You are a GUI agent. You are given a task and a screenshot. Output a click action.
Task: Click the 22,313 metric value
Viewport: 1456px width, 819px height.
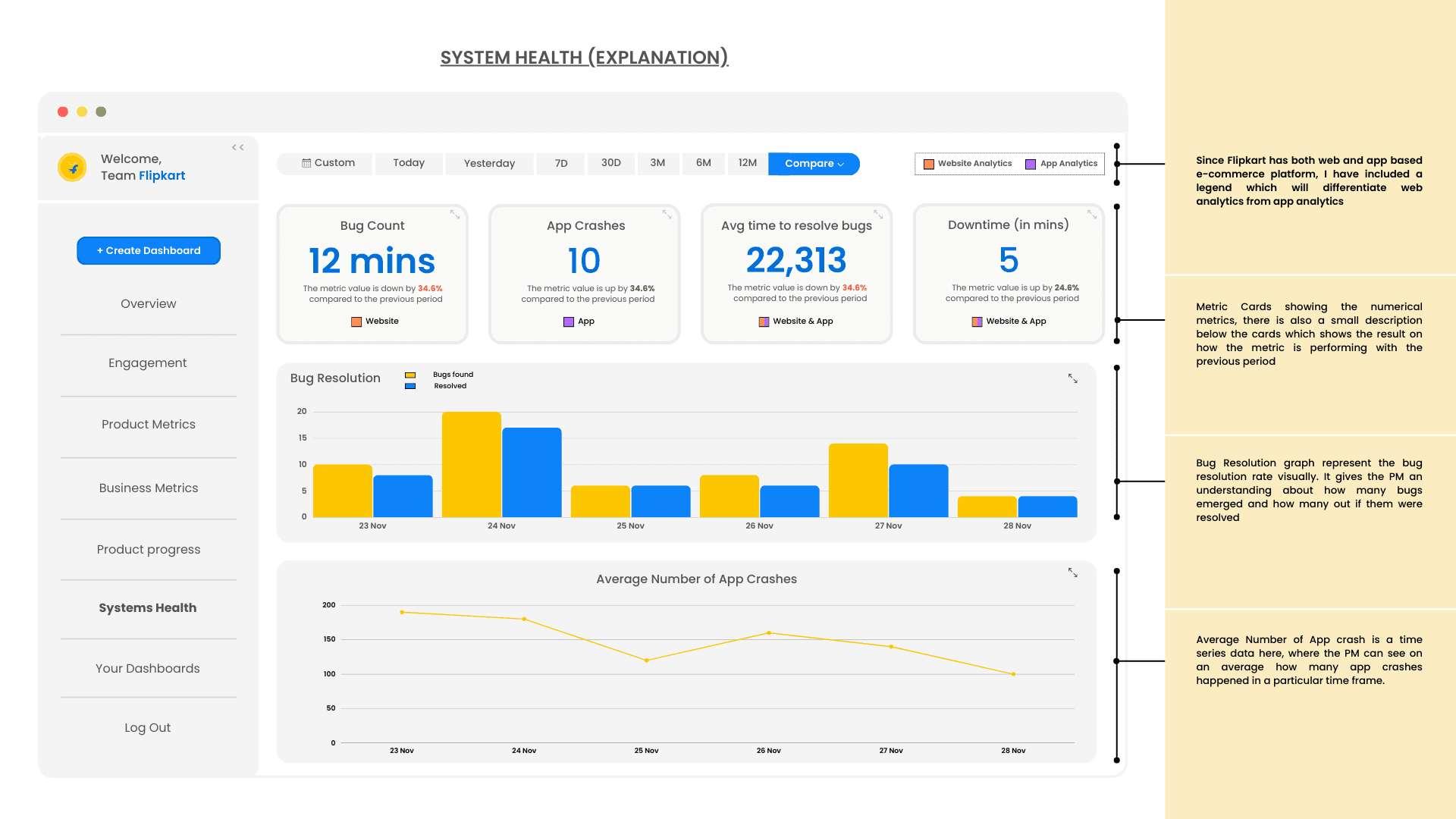(x=796, y=261)
